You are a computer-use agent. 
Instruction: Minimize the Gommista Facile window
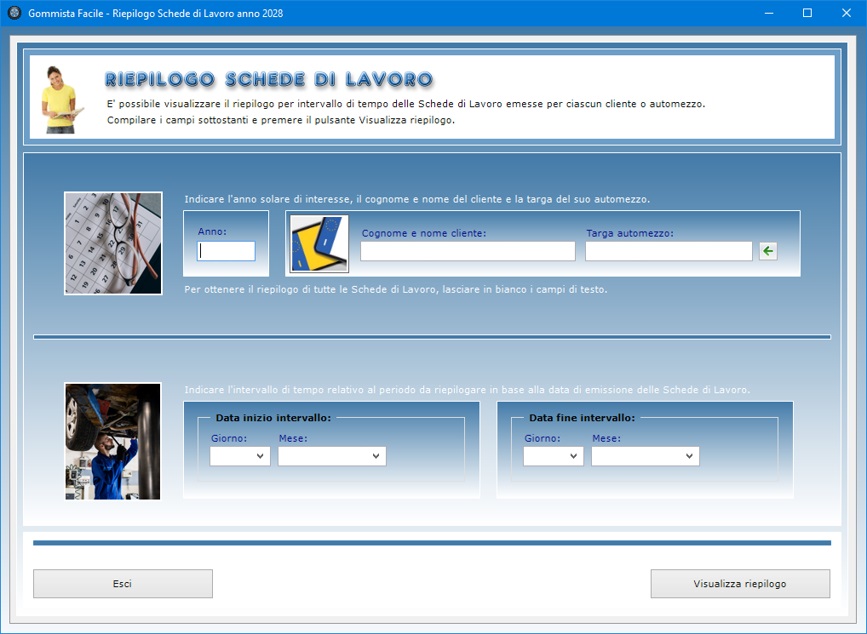(769, 13)
